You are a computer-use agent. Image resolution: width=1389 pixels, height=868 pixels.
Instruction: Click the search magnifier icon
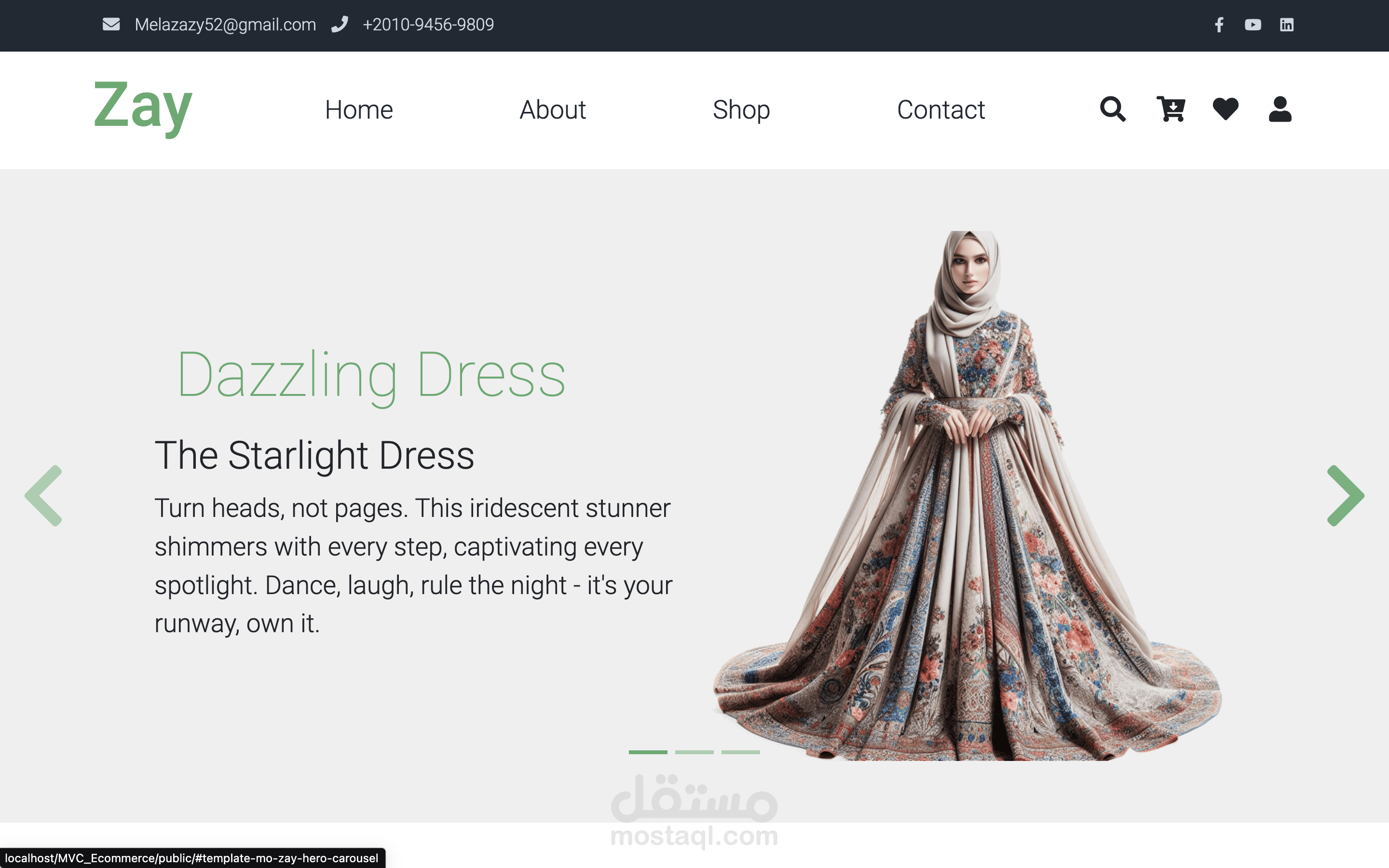(x=1112, y=109)
